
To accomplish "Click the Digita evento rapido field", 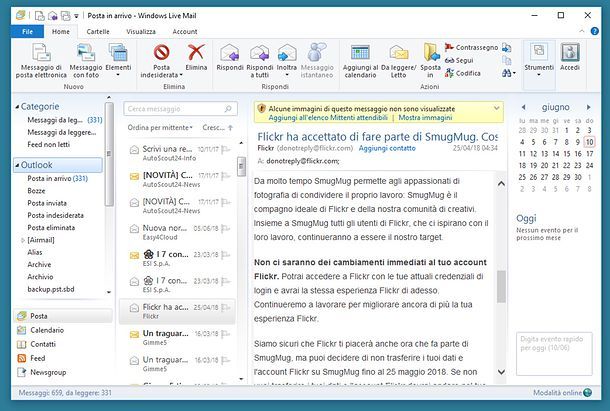I will point(554,354).
